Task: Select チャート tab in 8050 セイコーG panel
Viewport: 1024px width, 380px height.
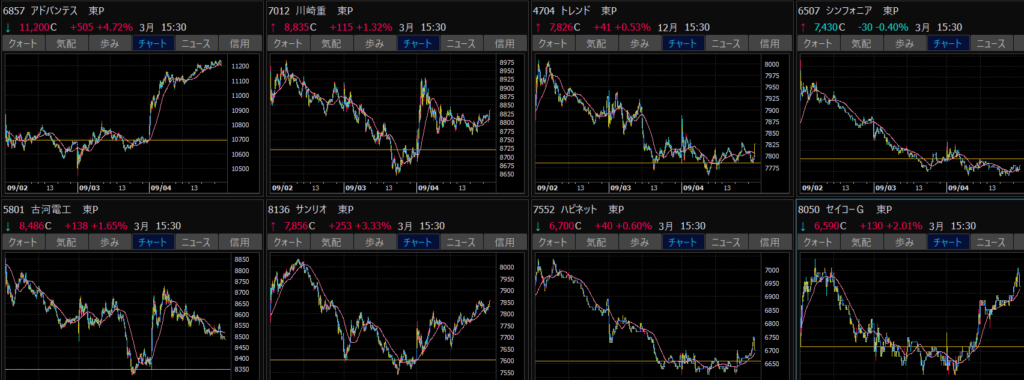Action: click(x=949, y=242)
